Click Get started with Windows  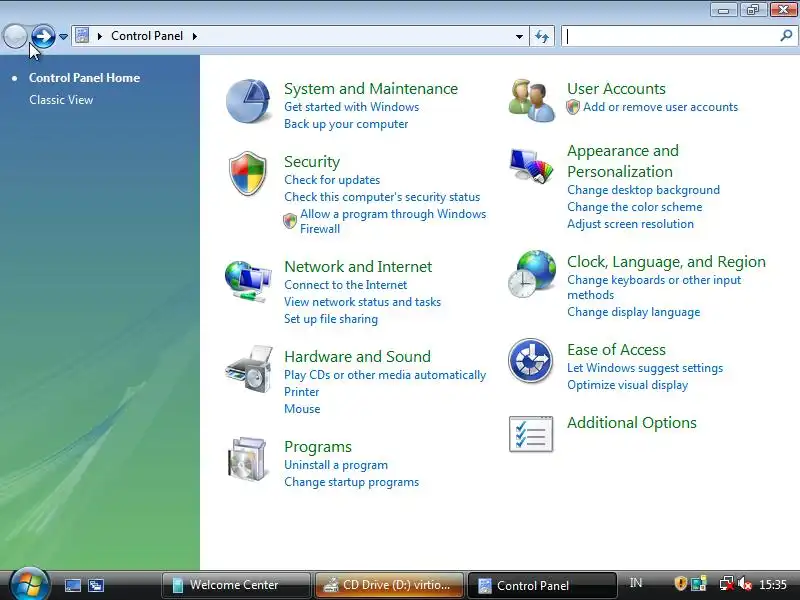pos(352,107)
